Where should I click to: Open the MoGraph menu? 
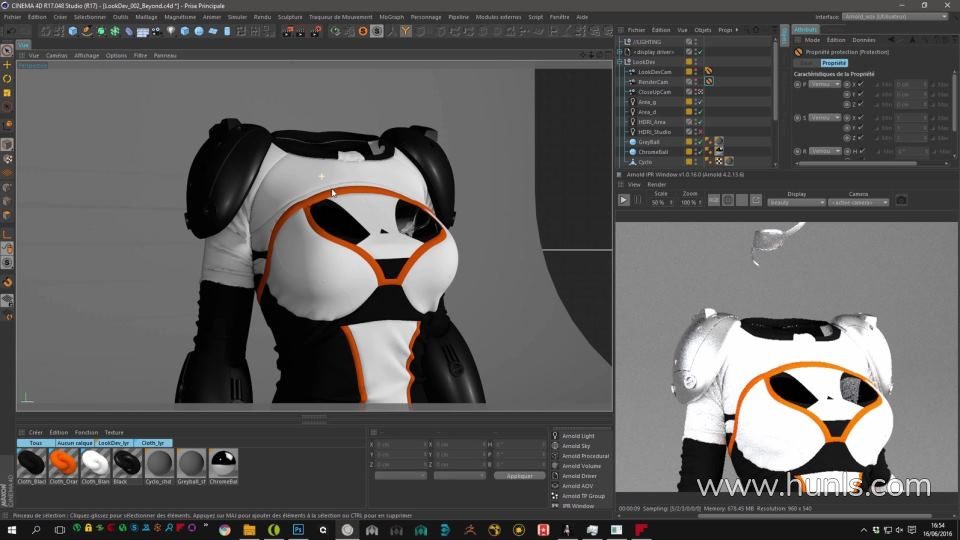[x=391, y=17]
